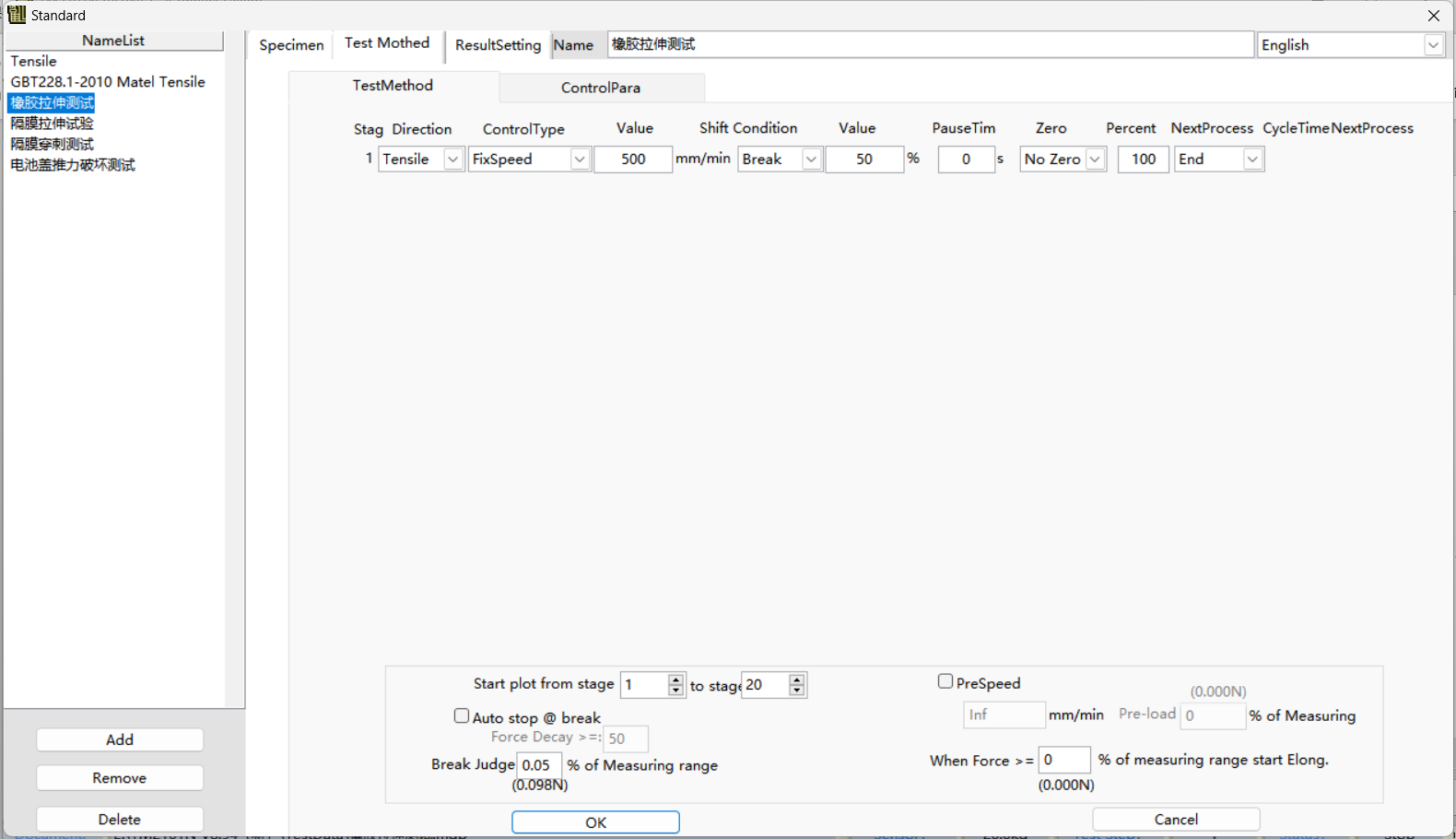Decrease the to stage spinner value
The width and height of the screenshot is (1456, 839).
[797, 691]
